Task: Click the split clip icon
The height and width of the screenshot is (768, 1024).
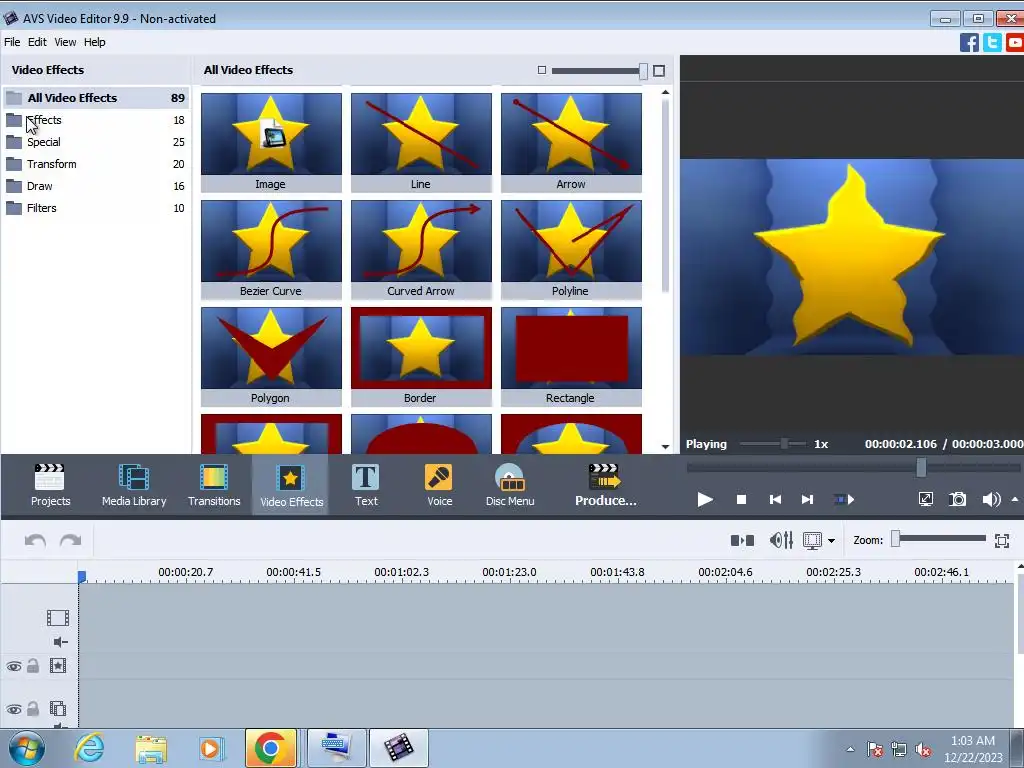Action: (742, 540)
